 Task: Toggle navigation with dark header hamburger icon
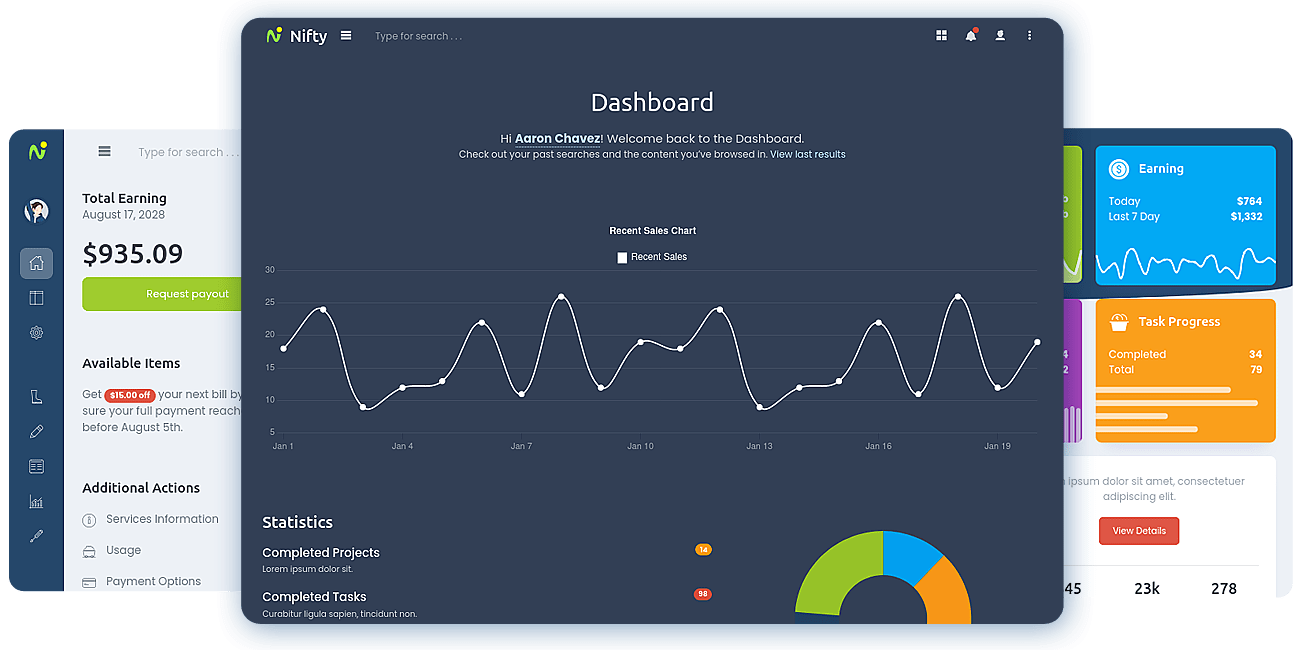coord(346,35)
